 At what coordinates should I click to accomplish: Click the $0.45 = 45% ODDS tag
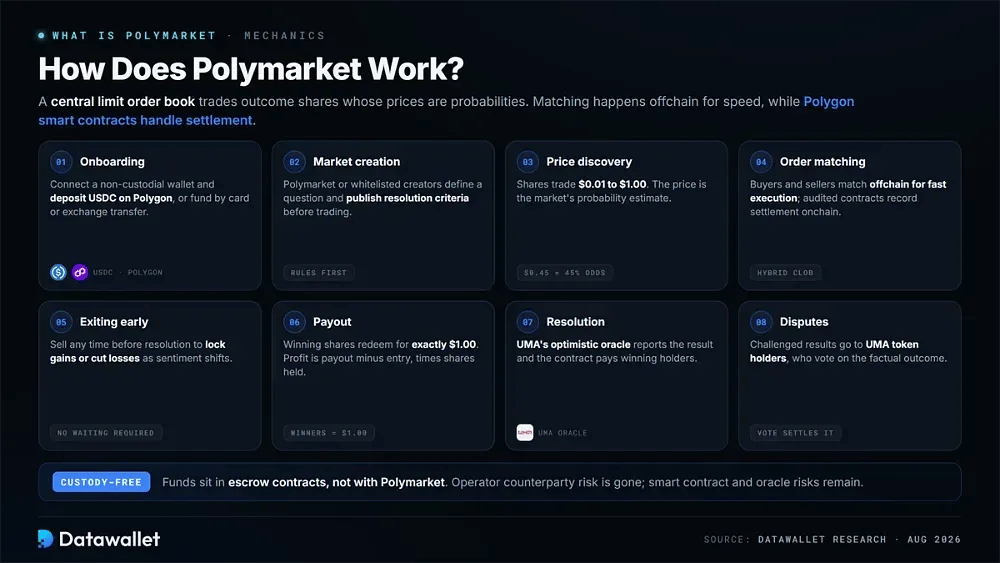coord(564,272)
